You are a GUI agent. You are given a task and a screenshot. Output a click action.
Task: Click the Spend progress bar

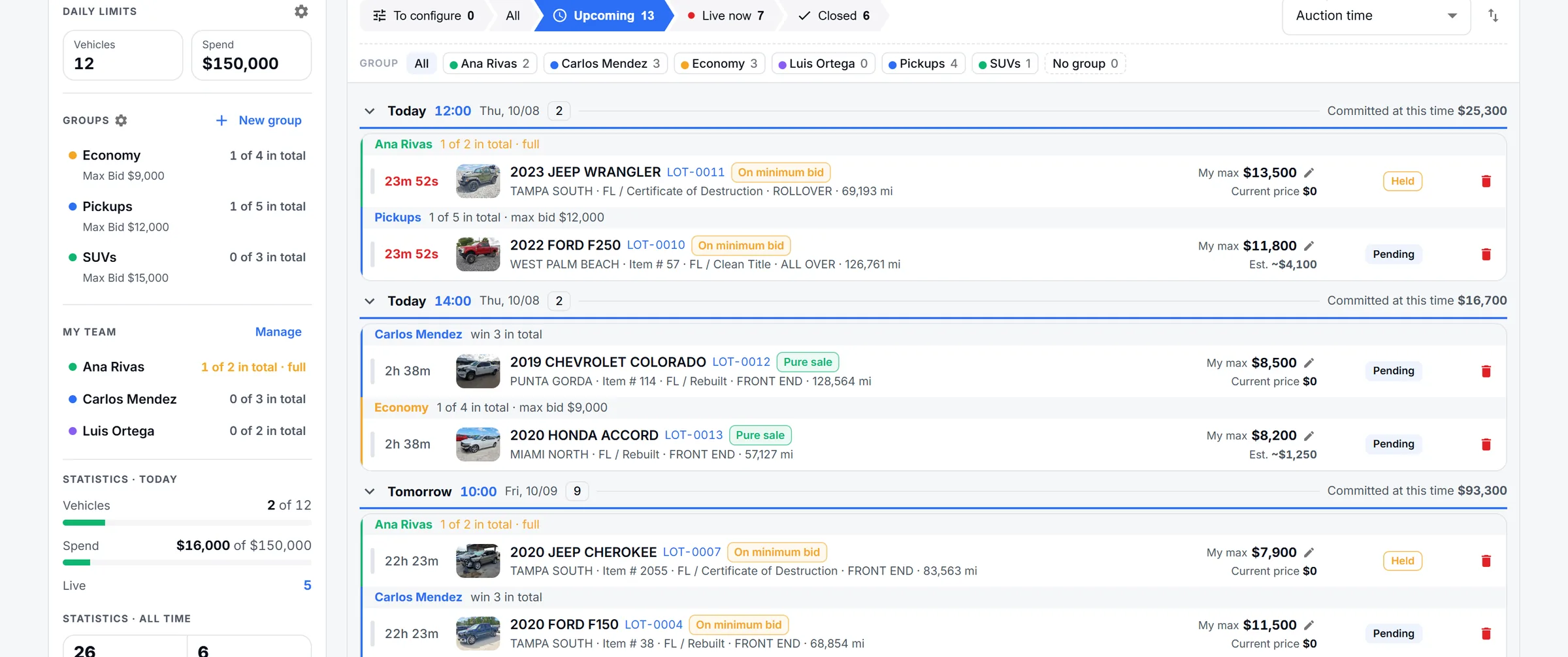click(x=187, y=562)
